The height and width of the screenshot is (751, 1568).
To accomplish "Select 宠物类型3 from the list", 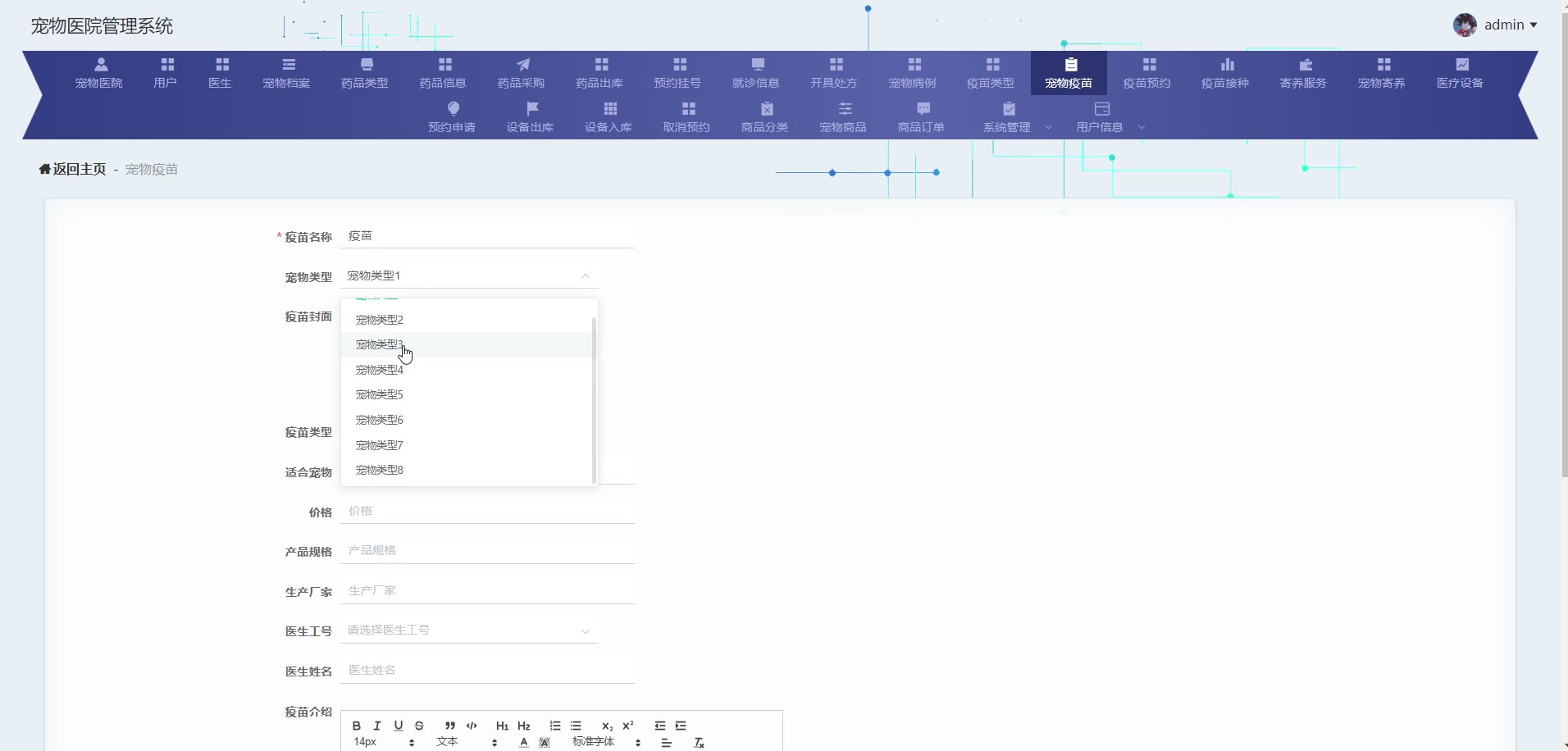I will pyautogui.click(x=467, y=344).
